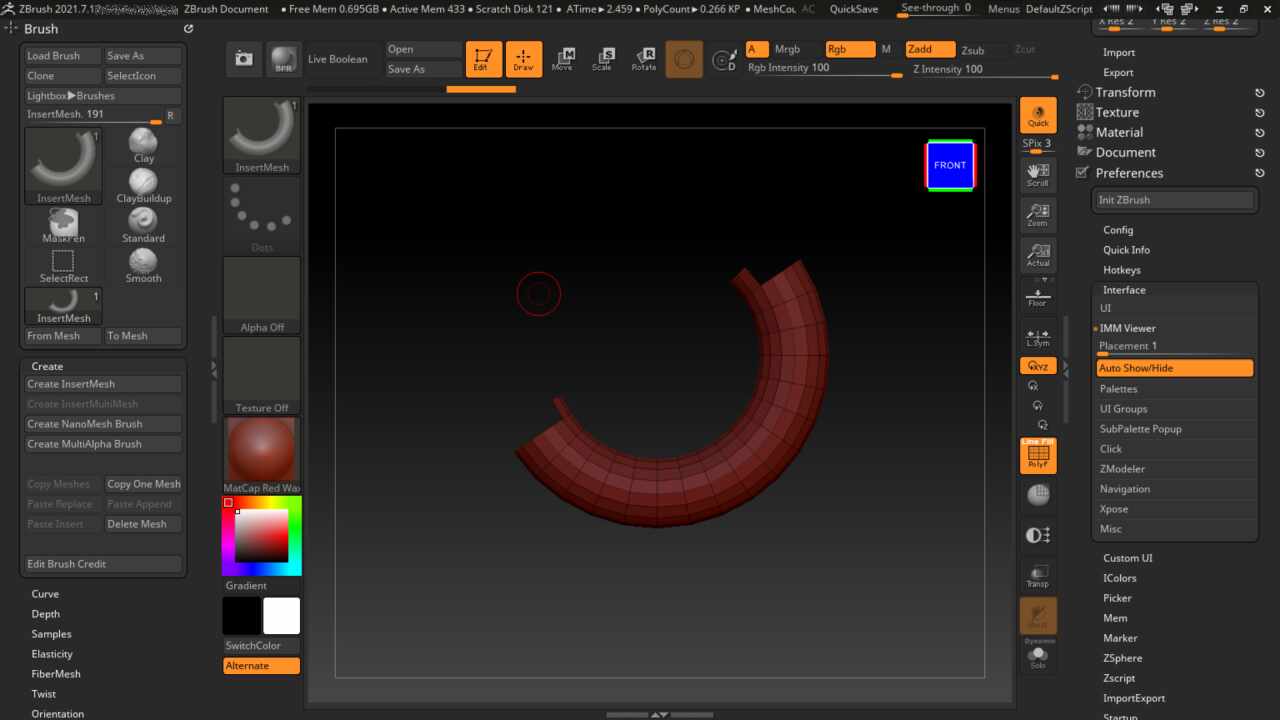Viewport: 1280px width, 720px height.
Task: Expand the Curve brush subpalette
Action: pos(45,594)
